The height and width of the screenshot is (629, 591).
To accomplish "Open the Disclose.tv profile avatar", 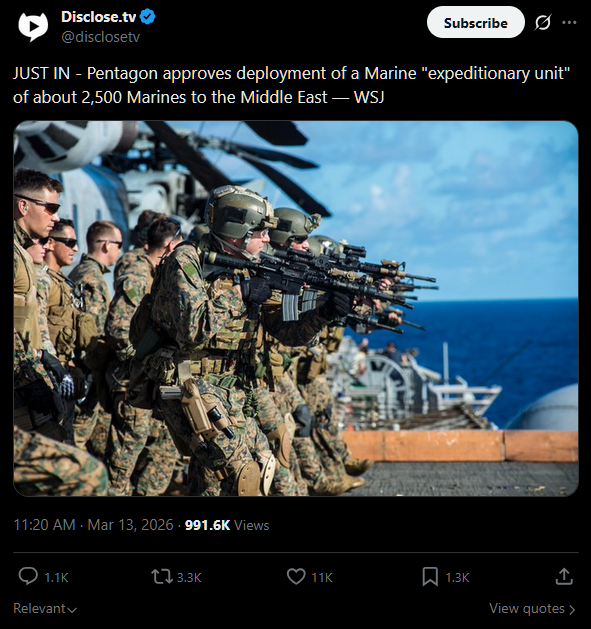I will (x=33, y=26).
